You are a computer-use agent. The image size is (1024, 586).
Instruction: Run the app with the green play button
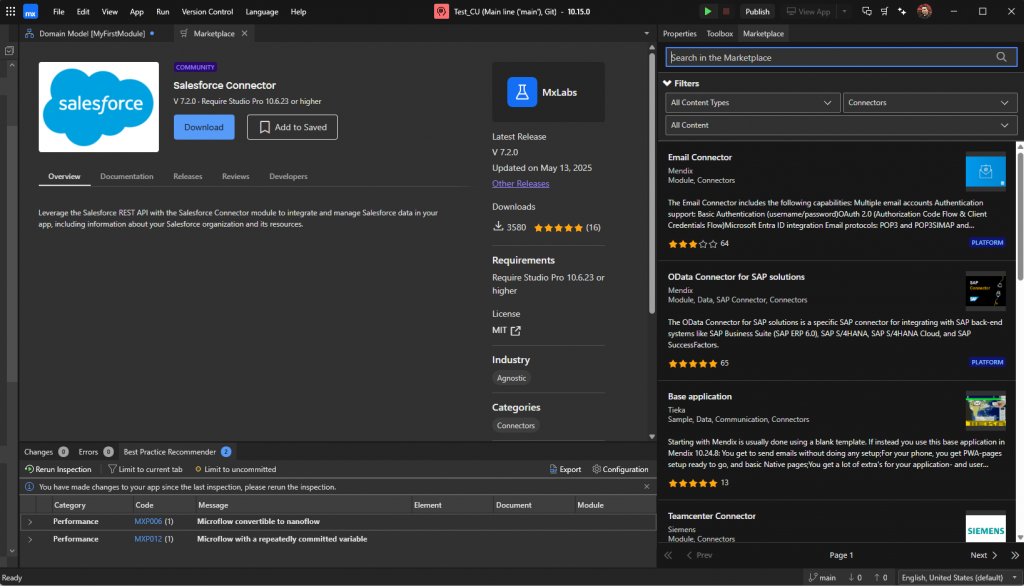[x=708, y=11]
